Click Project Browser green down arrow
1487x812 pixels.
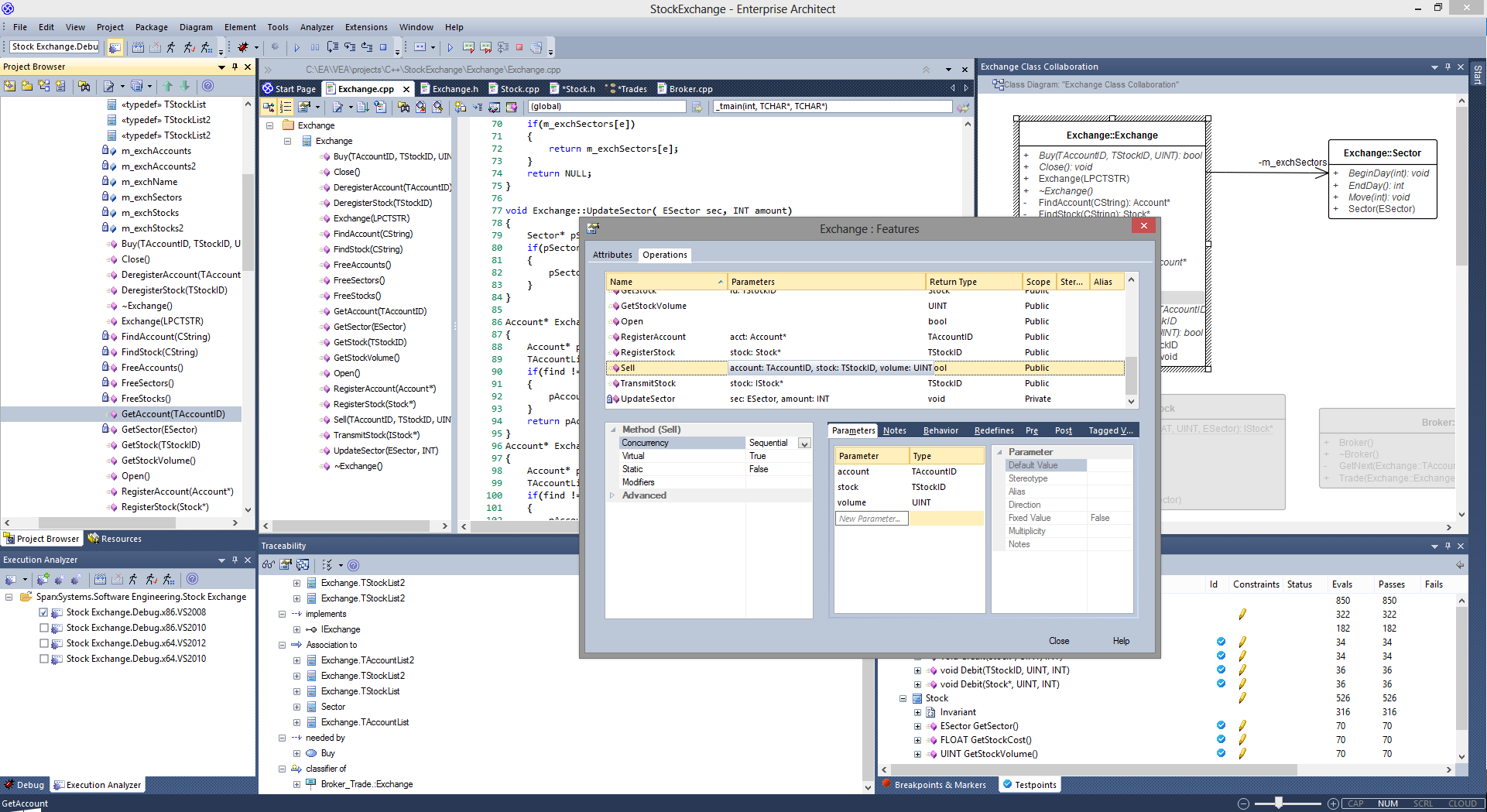(x=185, y=86)
